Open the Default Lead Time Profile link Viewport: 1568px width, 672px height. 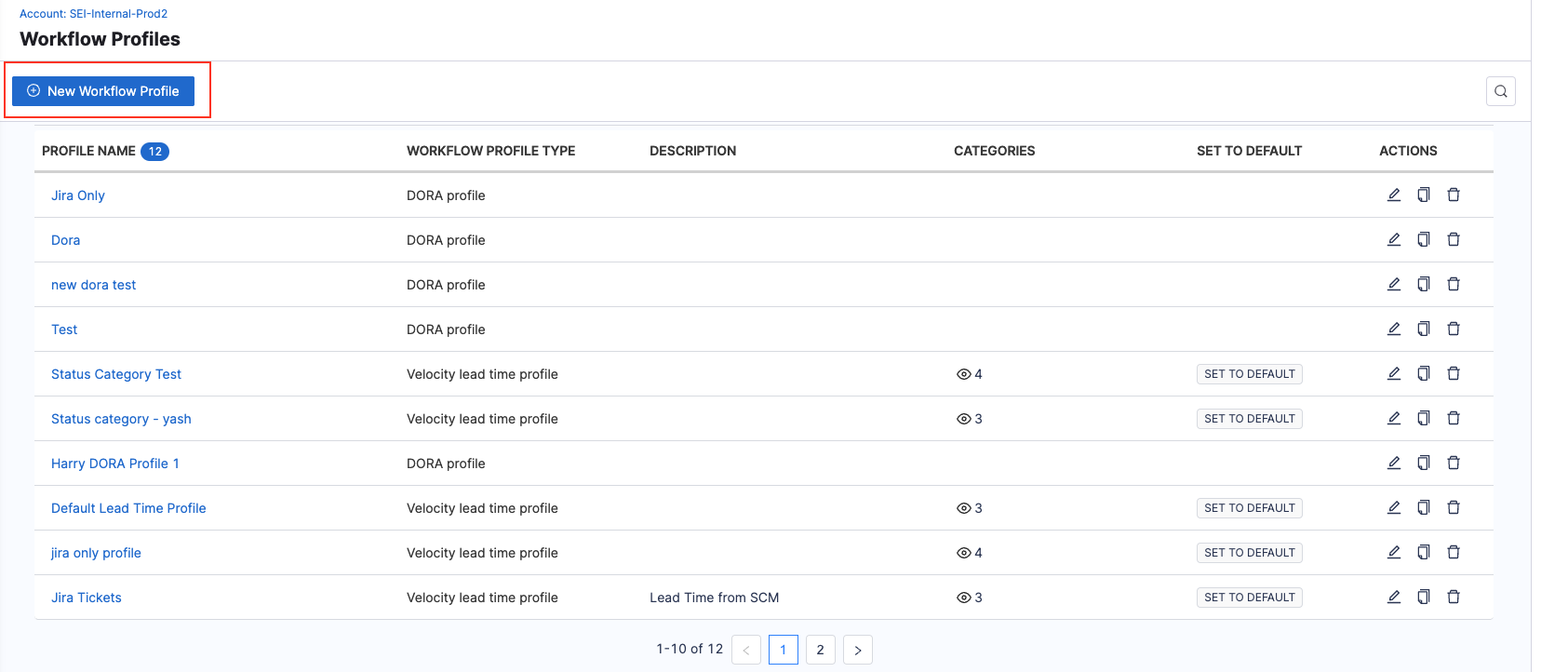tap(128, 508)
